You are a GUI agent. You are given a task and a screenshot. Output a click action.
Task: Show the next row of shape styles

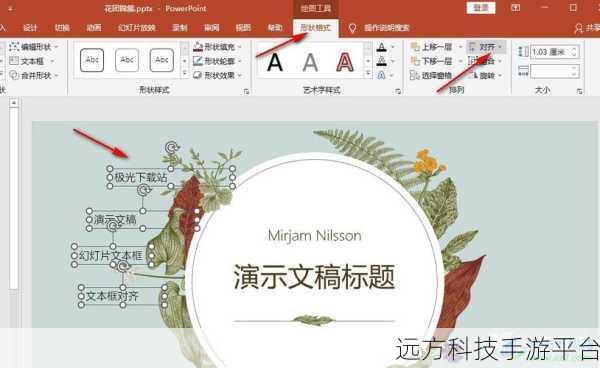[x=185, y=61]
